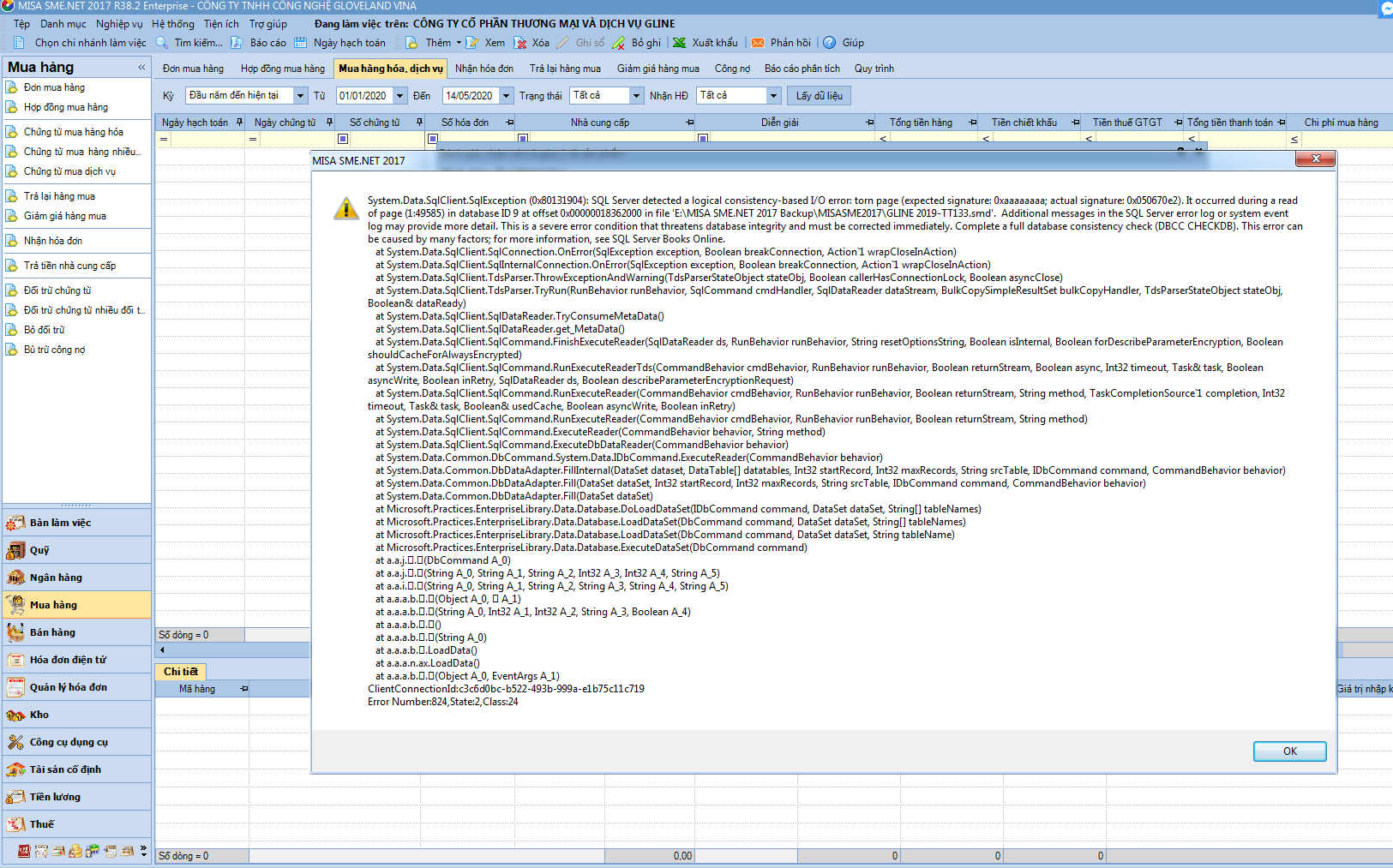Click the Bỏ ghi toolbar icon
Viewport: 1393px width, 868px height.
click(x=620, y=43)
